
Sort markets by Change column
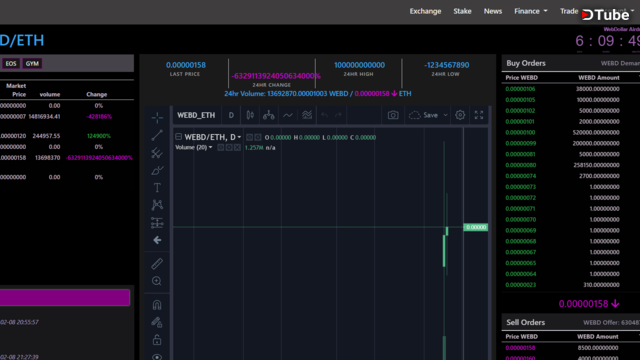coord(97,94)
